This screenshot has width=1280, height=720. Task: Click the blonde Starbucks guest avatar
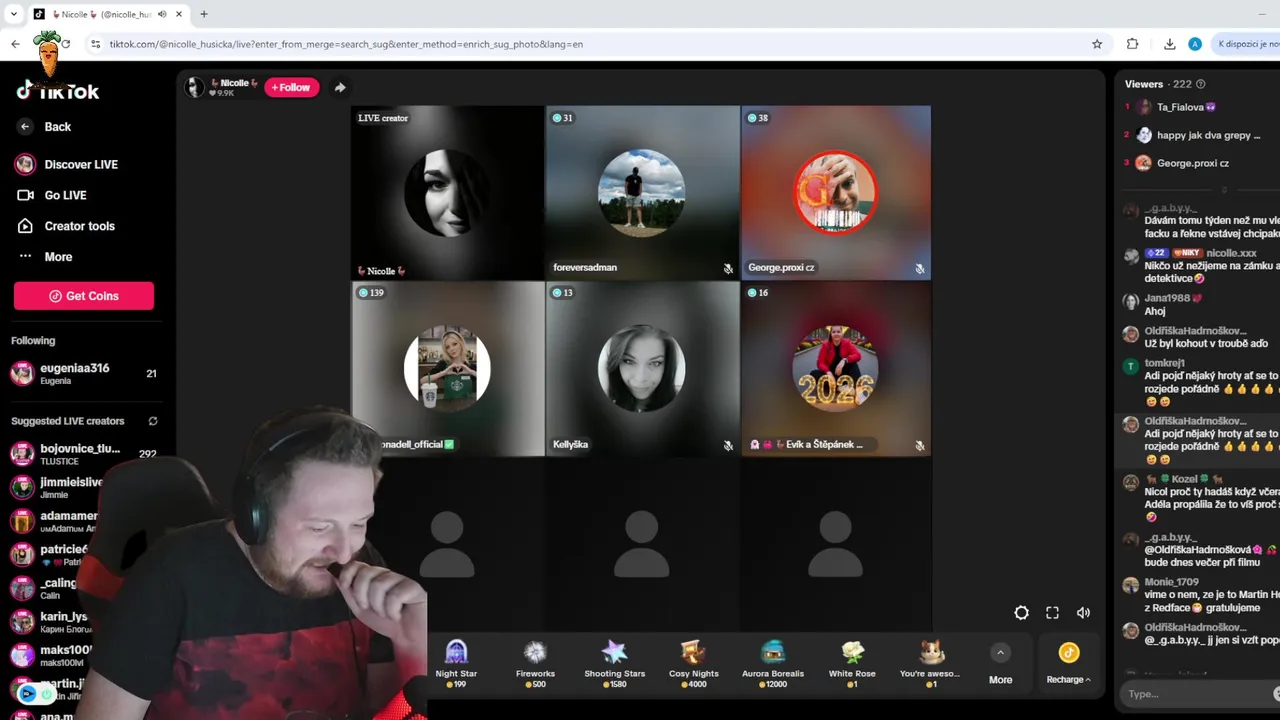click(x=447, y=368)
